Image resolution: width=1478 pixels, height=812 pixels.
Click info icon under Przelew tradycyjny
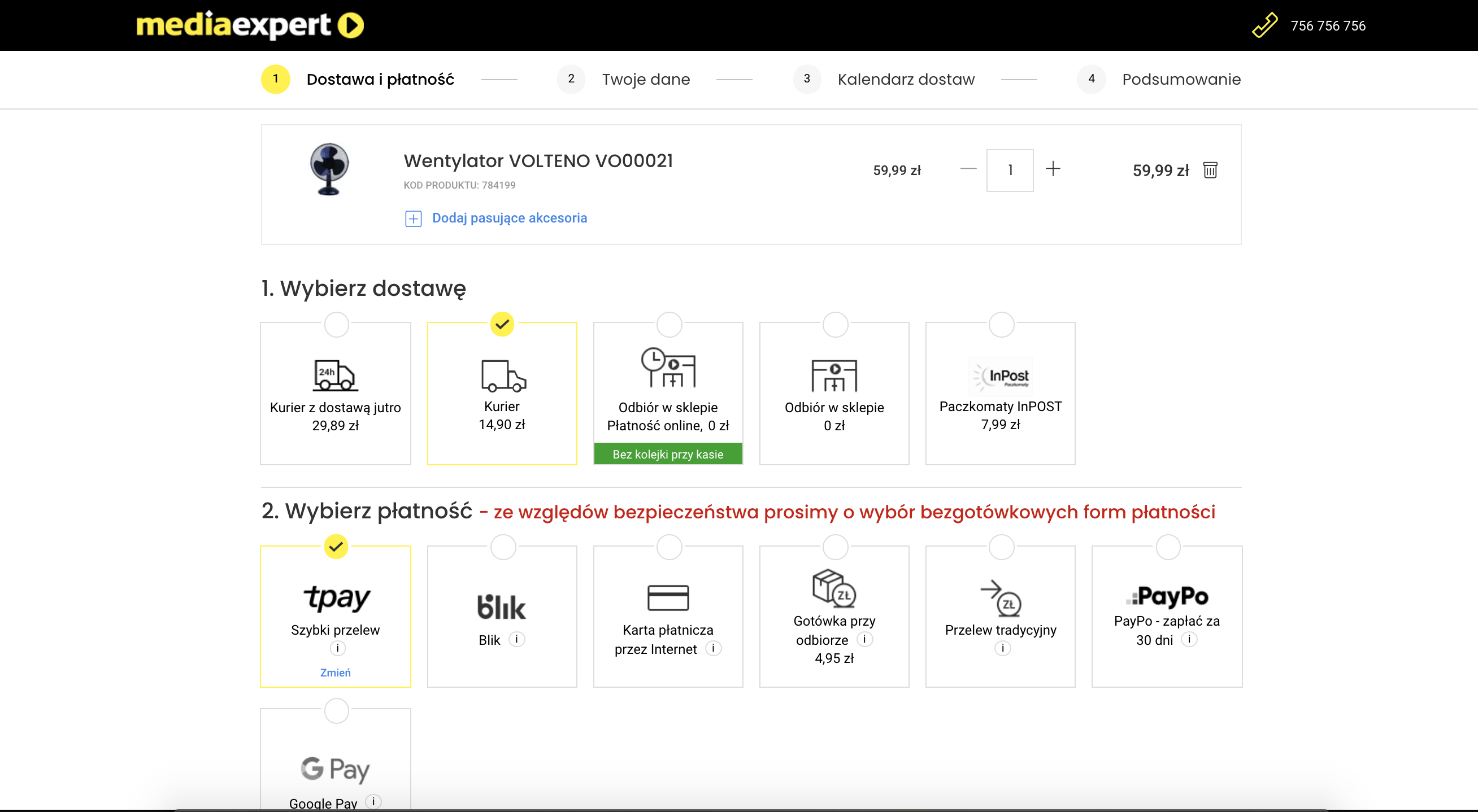click(x=1002, y=649)
